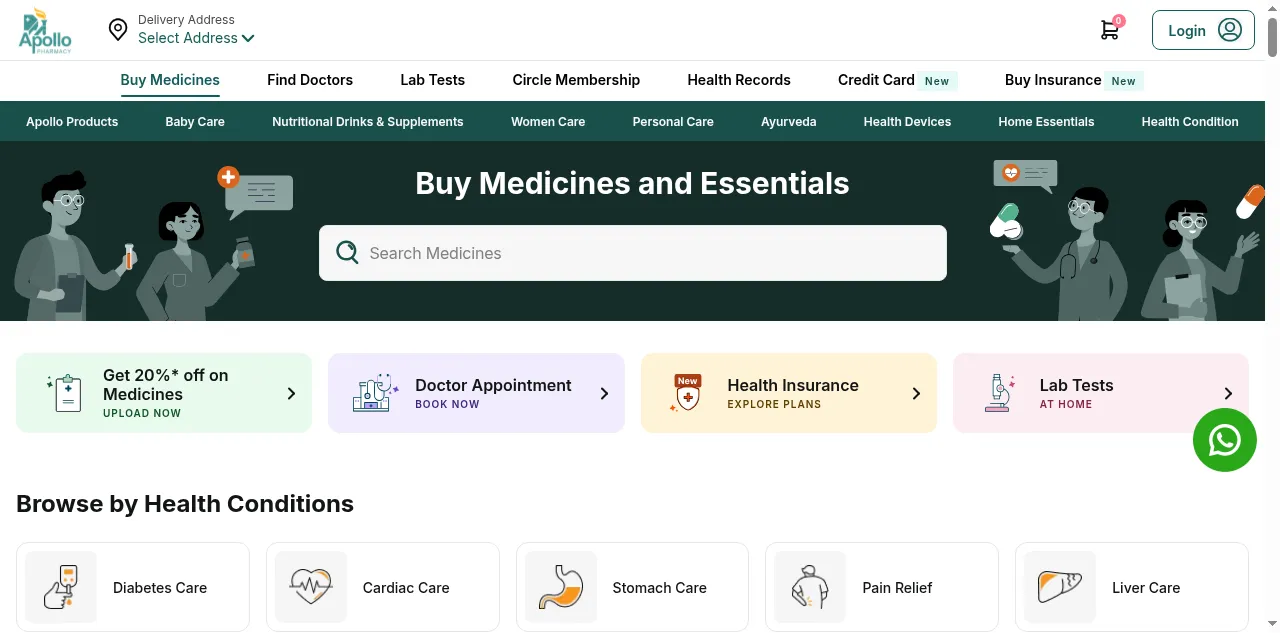Screen dimensions: 1280x633
Task: Click the New badge next to Buy Insurance
Action: tap(1124, 81)
